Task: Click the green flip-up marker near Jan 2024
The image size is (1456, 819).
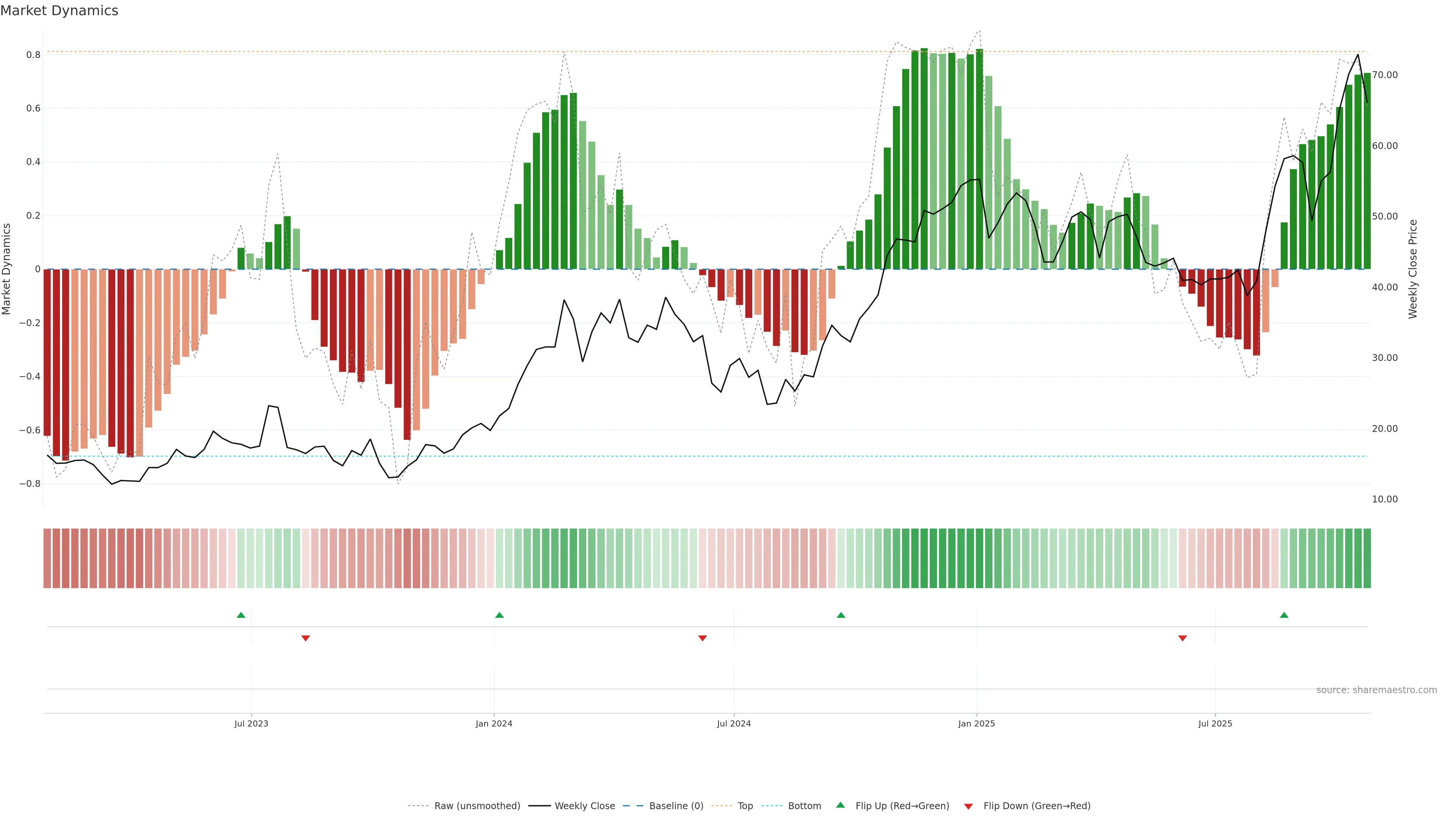Action: [x=499, y=615]
